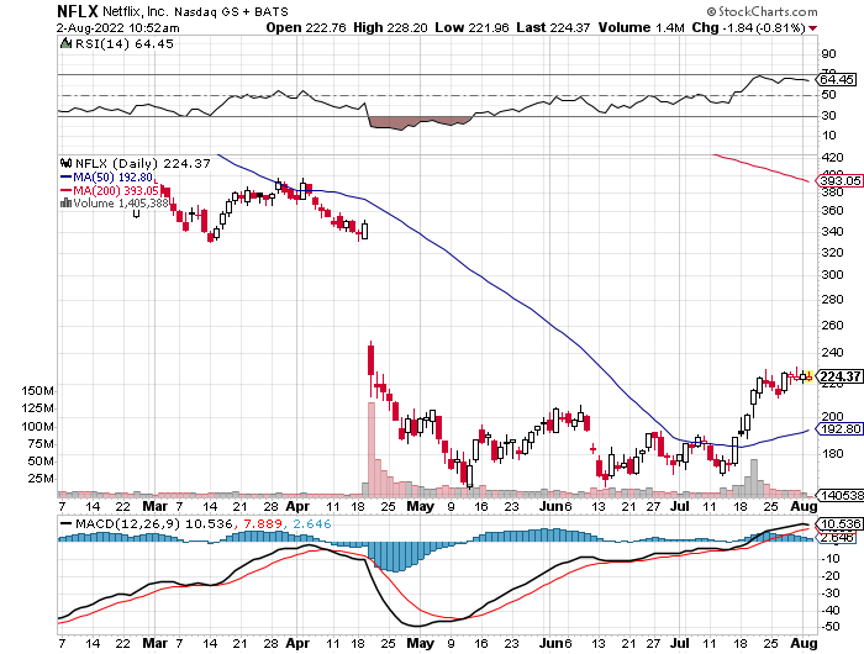Click the 100M volume axis label
The height and width of the screenshot is (654, 864).
pyautogui.click(x=38, y=426)
